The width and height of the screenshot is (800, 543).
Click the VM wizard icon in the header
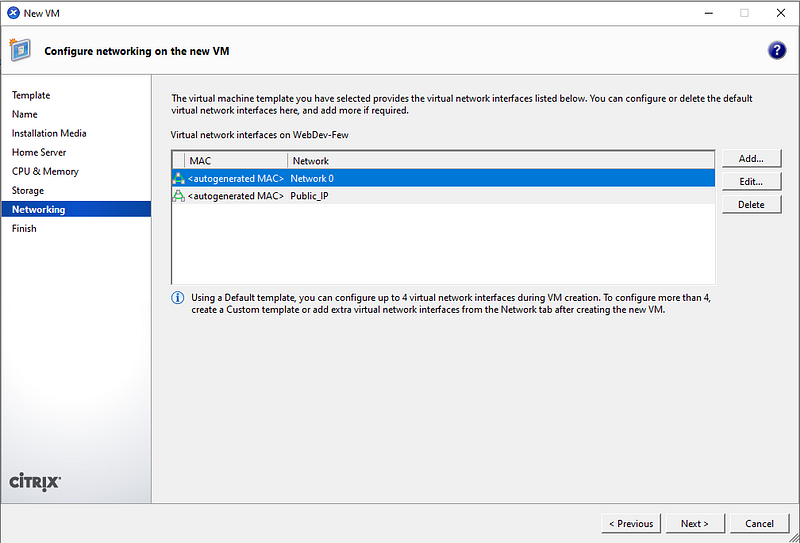click(19, 50)
